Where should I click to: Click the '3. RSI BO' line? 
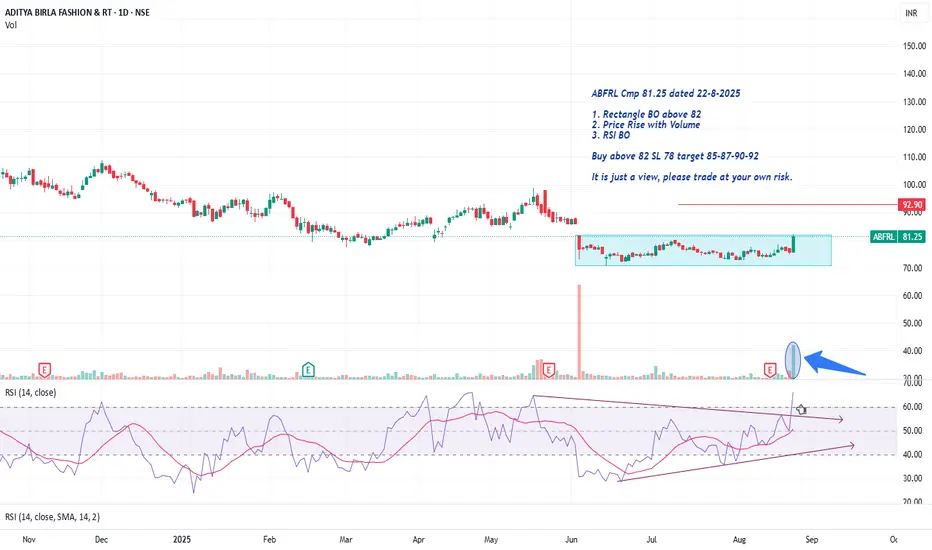point(610,135)
